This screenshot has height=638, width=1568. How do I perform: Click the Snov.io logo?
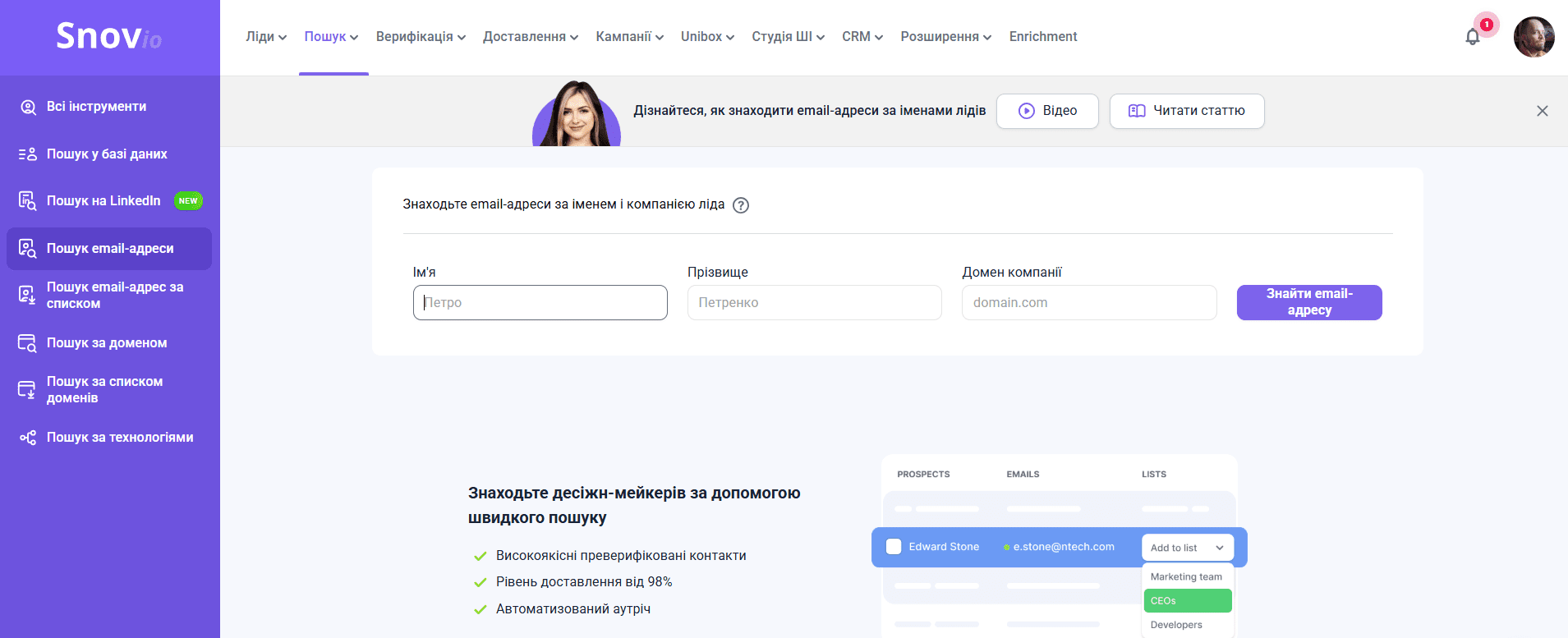click(x=109, y=36)
